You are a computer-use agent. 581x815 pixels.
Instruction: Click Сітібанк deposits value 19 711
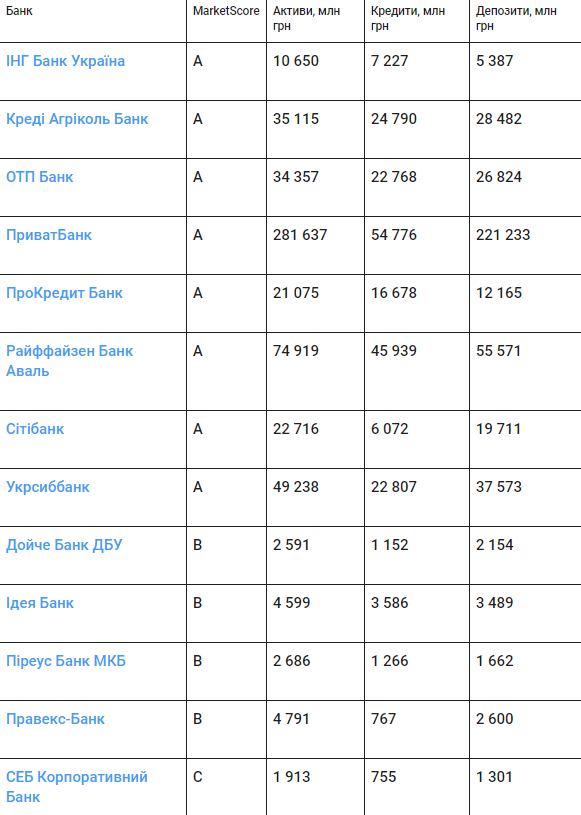click(498, 429)
